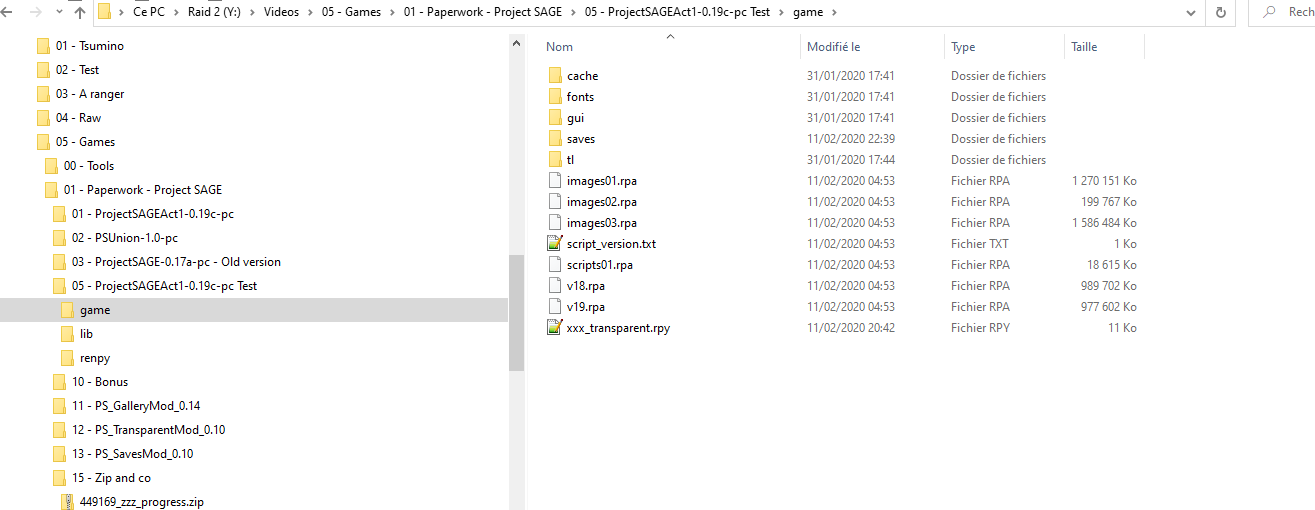Sort by Modifié le column header
This screenshot has width=1315, height=510.
tap(833, 47)
